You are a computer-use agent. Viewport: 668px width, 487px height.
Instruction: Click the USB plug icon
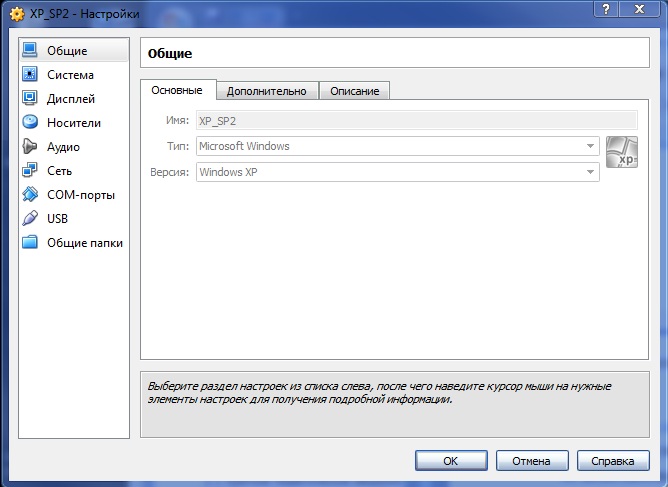tap(30, 218)
